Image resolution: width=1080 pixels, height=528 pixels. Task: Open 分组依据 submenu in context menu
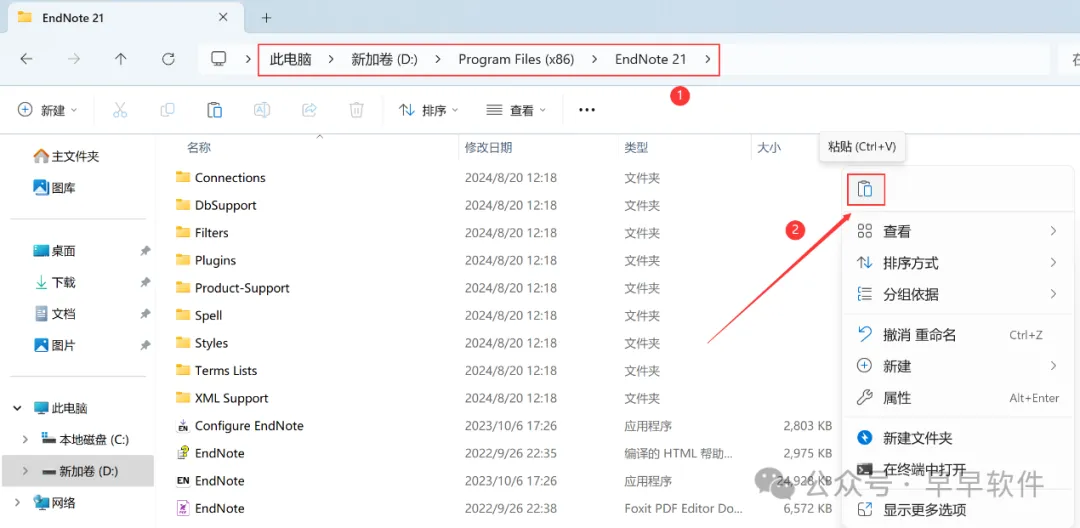[958, 295]
